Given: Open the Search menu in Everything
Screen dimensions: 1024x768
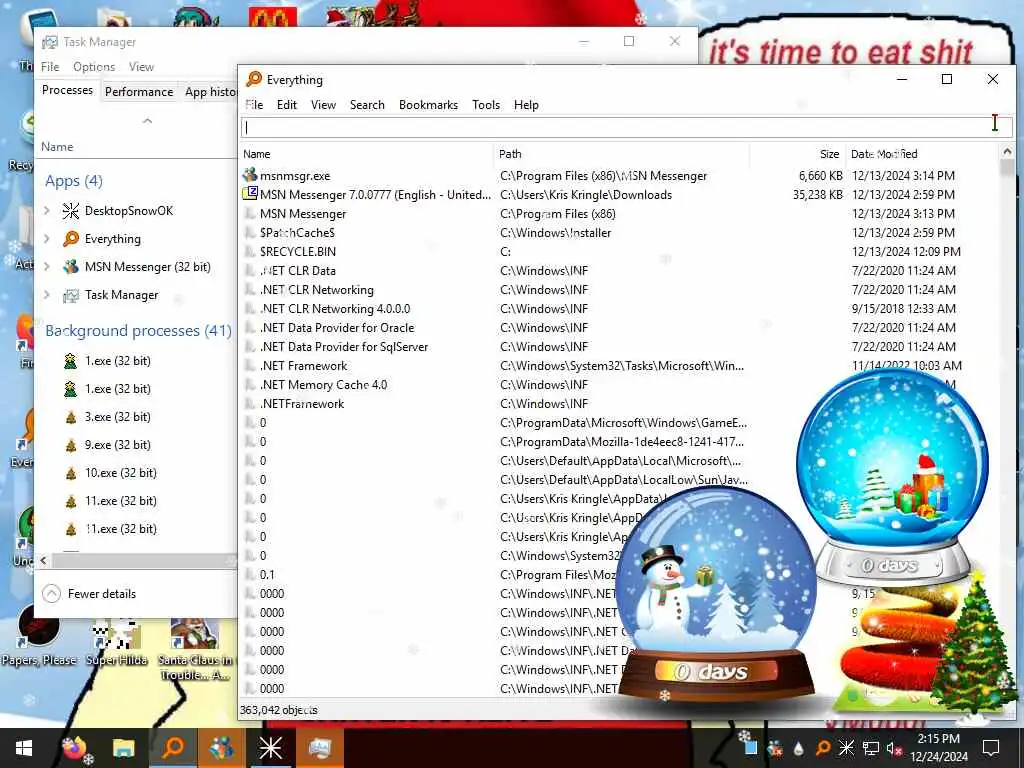Looking at the screenshot, I should (x=367, y=104).
